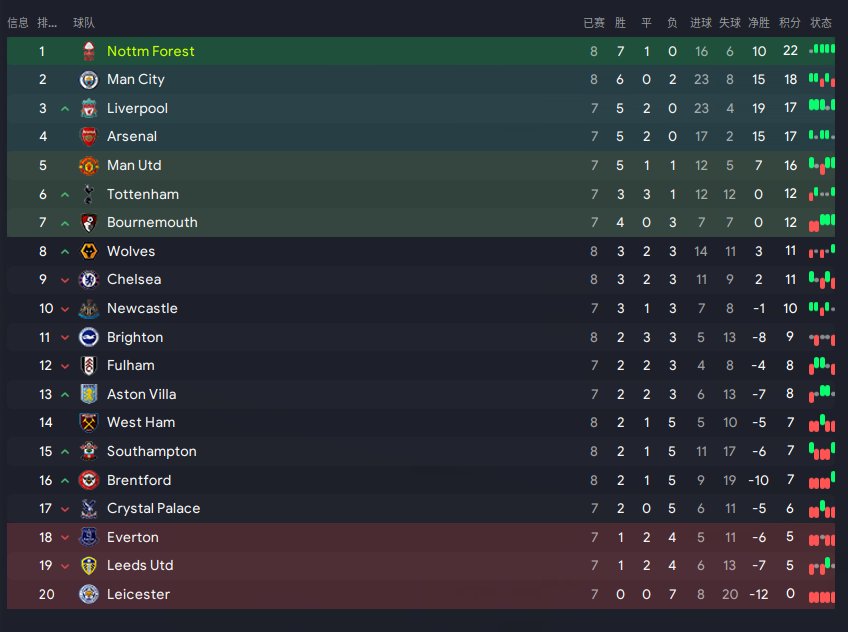
Task: Click the Wolves club badge icon
Action: click(89, 251)
